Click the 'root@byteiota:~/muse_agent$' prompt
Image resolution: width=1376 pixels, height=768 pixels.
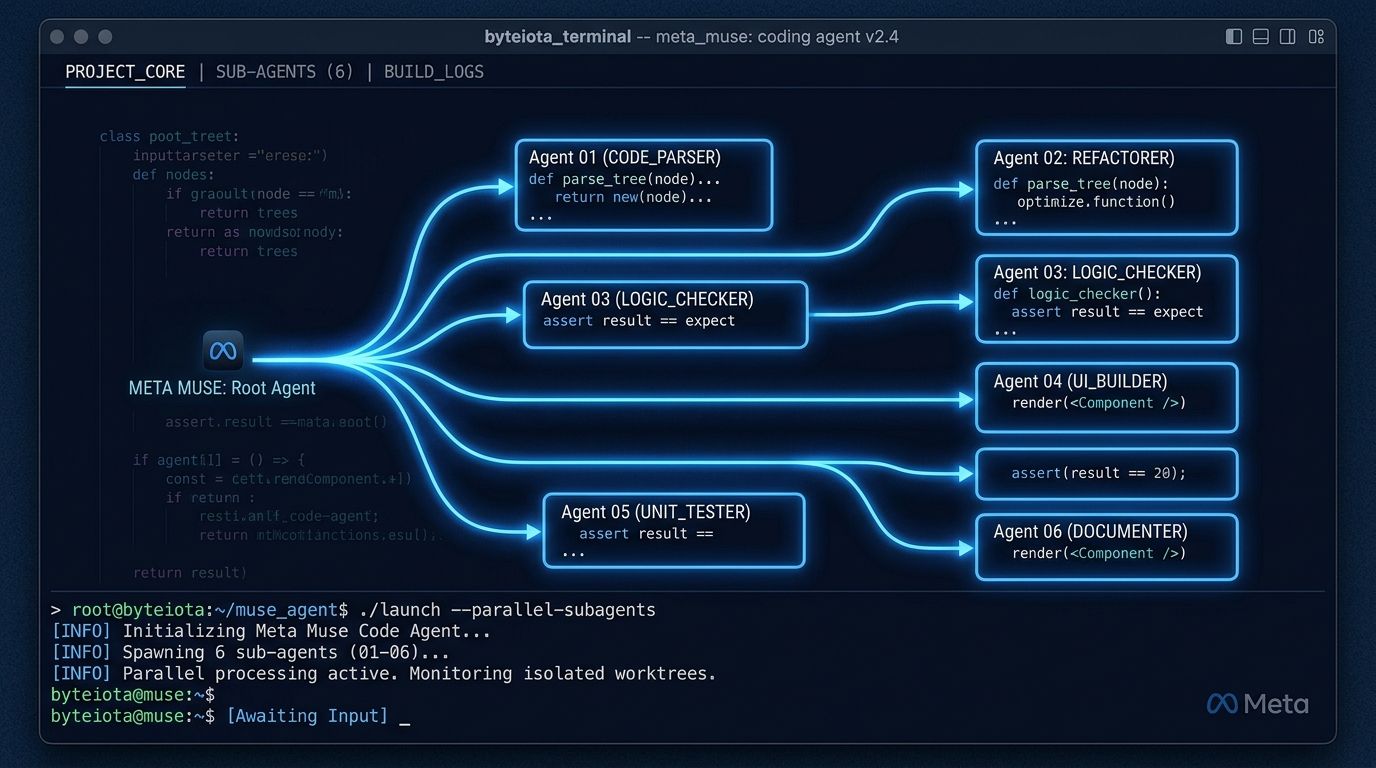[x=210, y=609]
